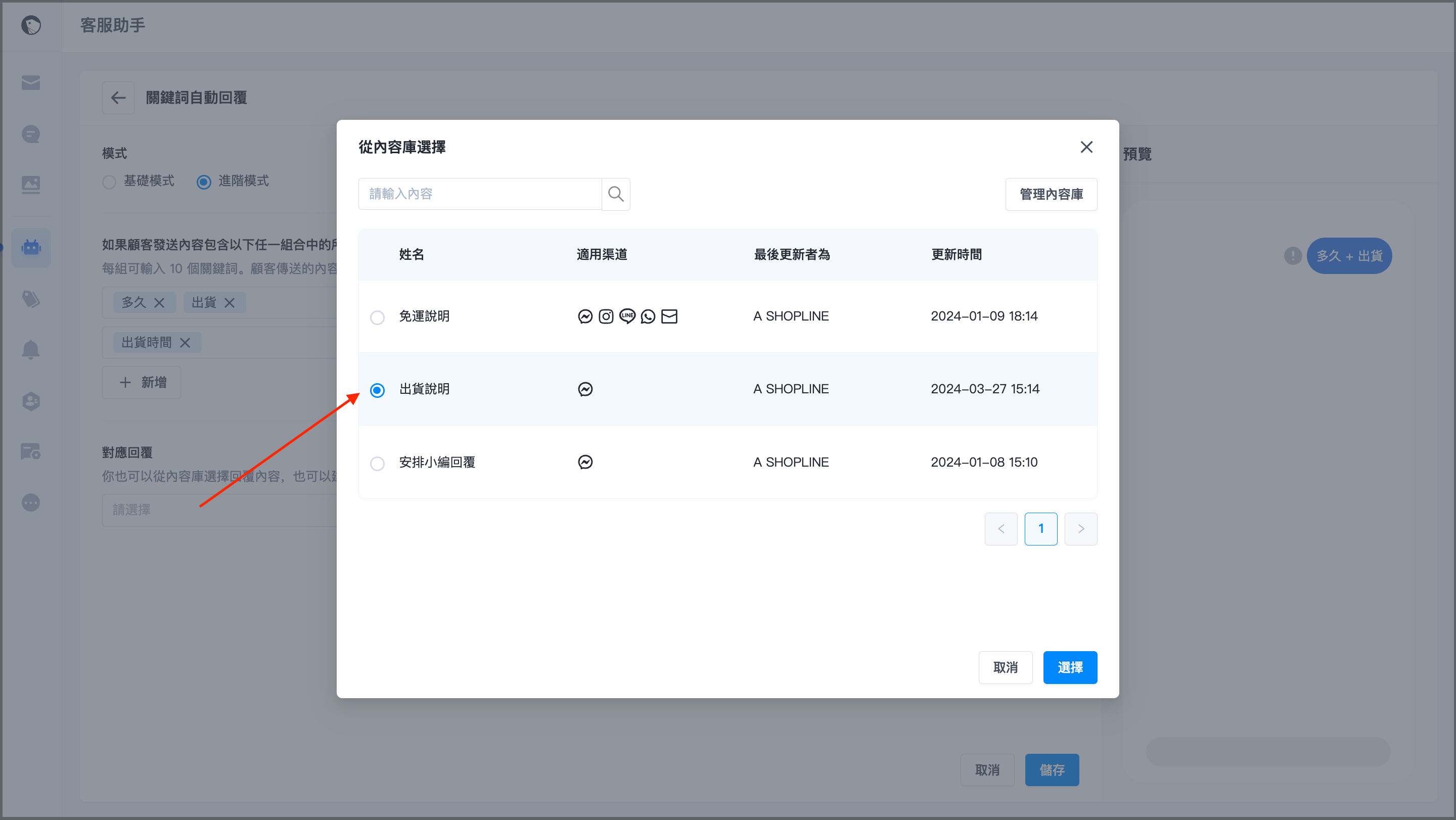The height and width of the screenshot is (820, 1456).
Task: Click LINE icon in 免運說明 row
Action: pos(627,316)
